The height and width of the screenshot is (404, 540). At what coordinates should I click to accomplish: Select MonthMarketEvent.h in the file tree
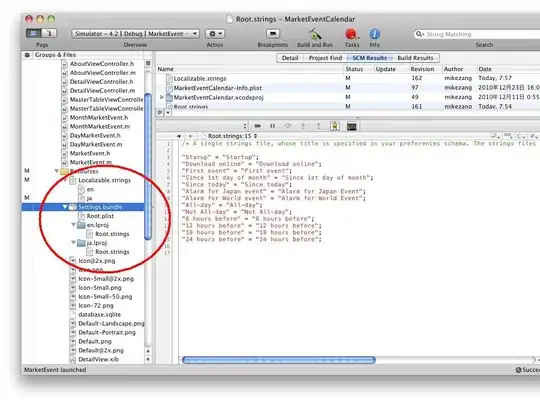(99, 117)
